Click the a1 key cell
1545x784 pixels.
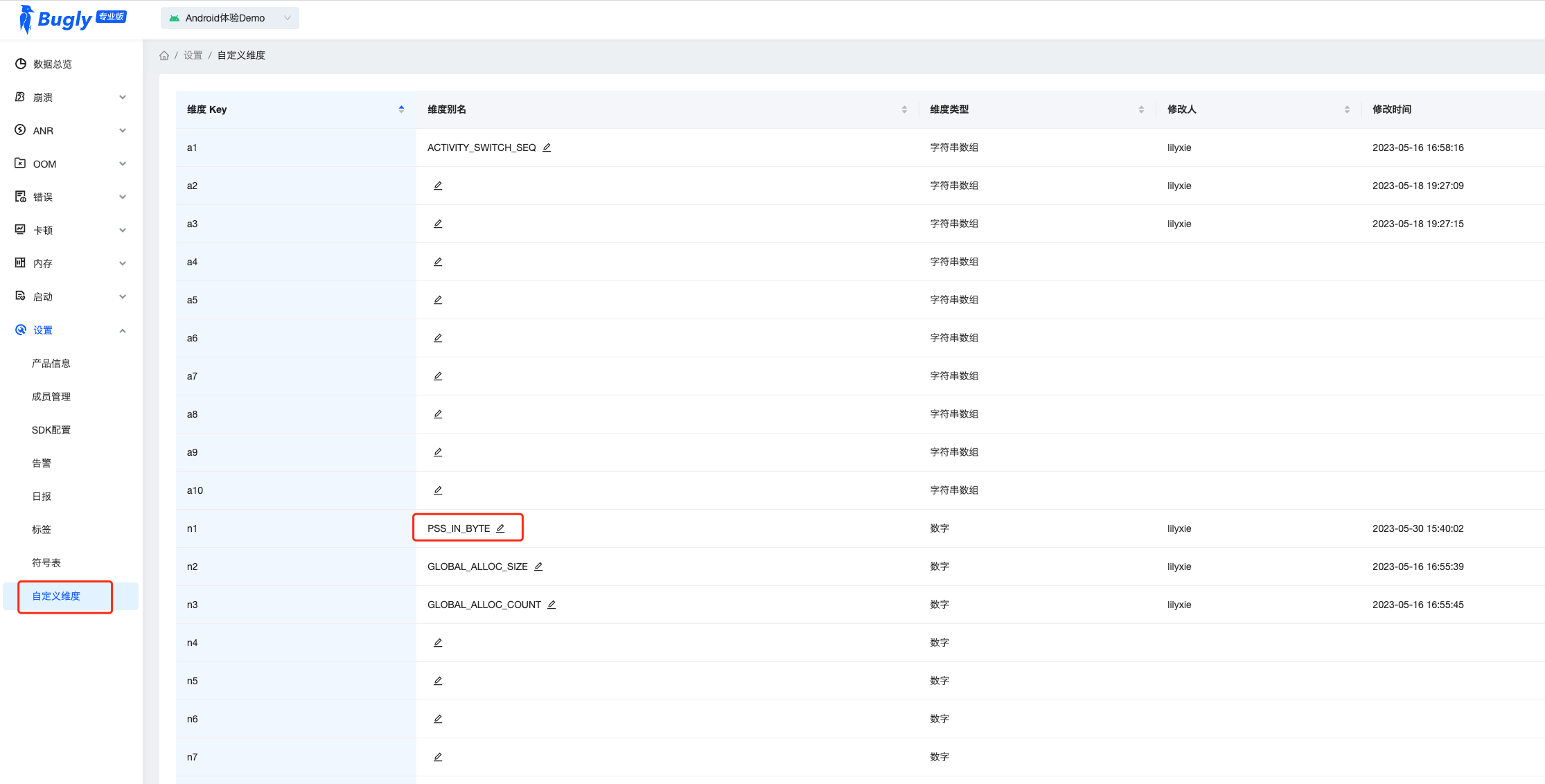click(x=296, y=148)
